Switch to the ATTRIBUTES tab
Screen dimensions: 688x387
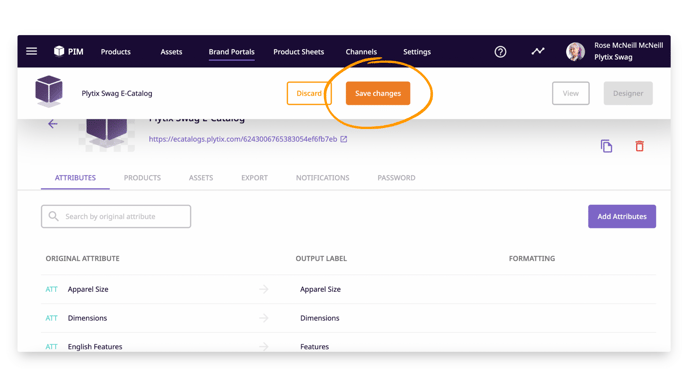pyautogui.click(x=75, y=178)
